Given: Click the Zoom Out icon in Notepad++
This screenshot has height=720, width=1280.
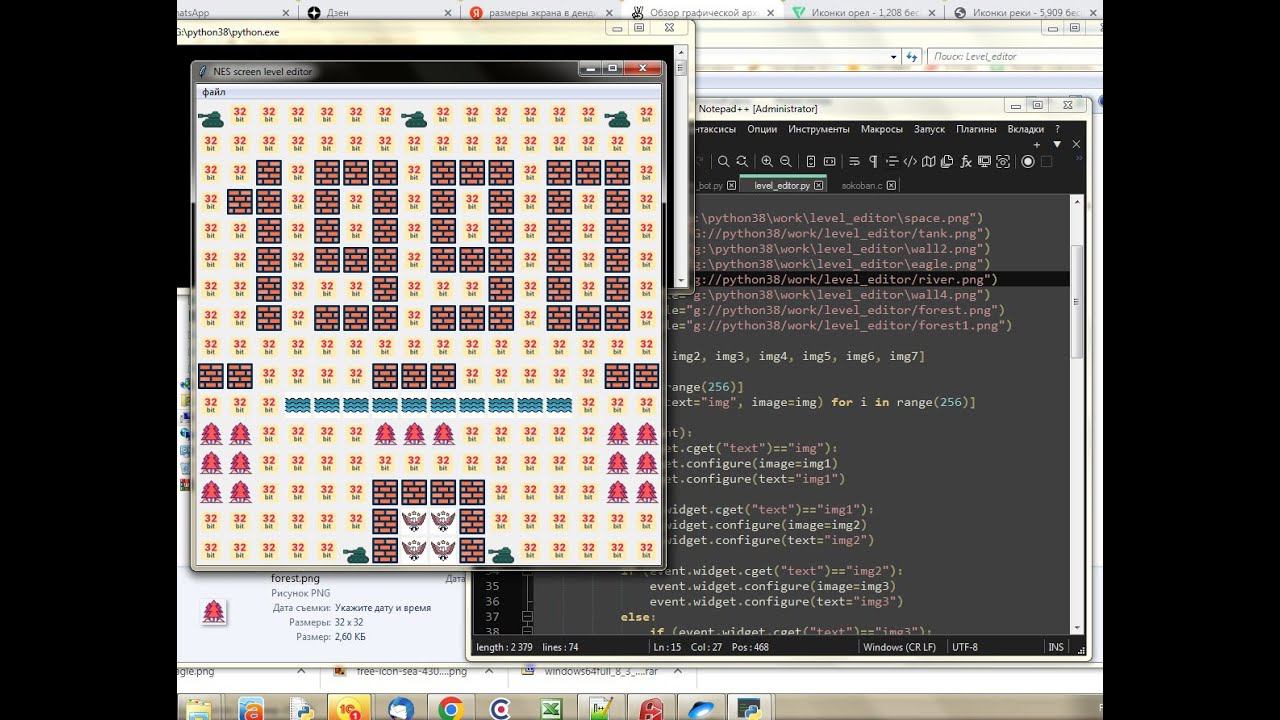Looking at the screenshot, I should click(786, 161).
